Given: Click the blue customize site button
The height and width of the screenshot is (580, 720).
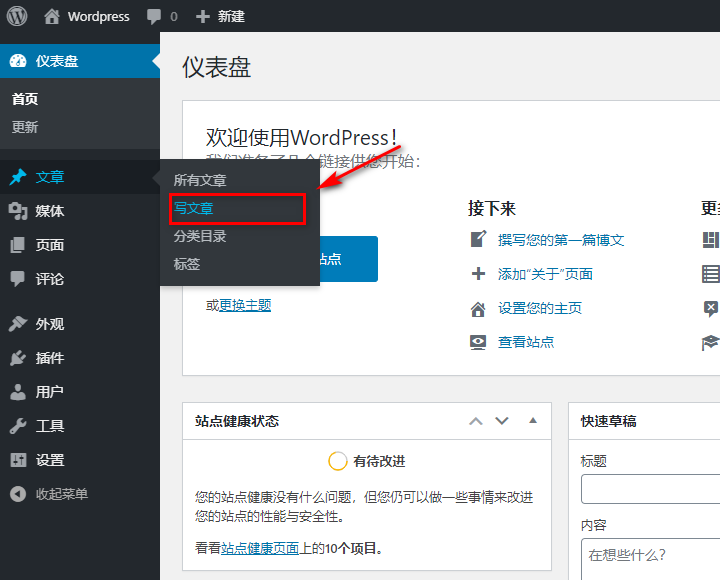Looking at the screenshot, I should (349, 259).
